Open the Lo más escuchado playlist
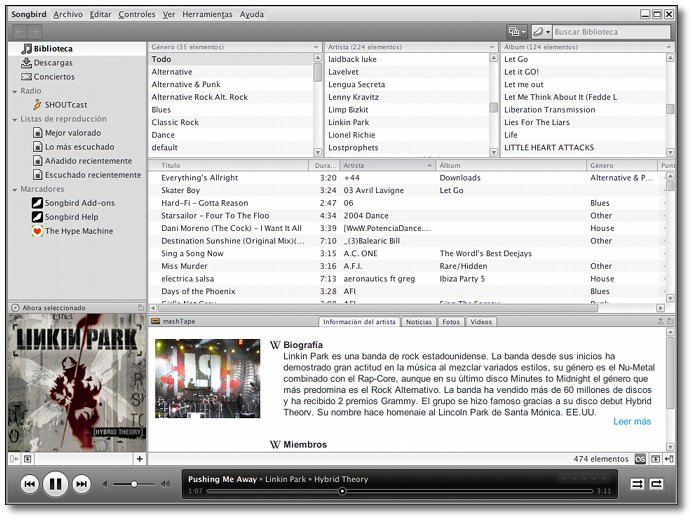 click(x=74, y=147)
